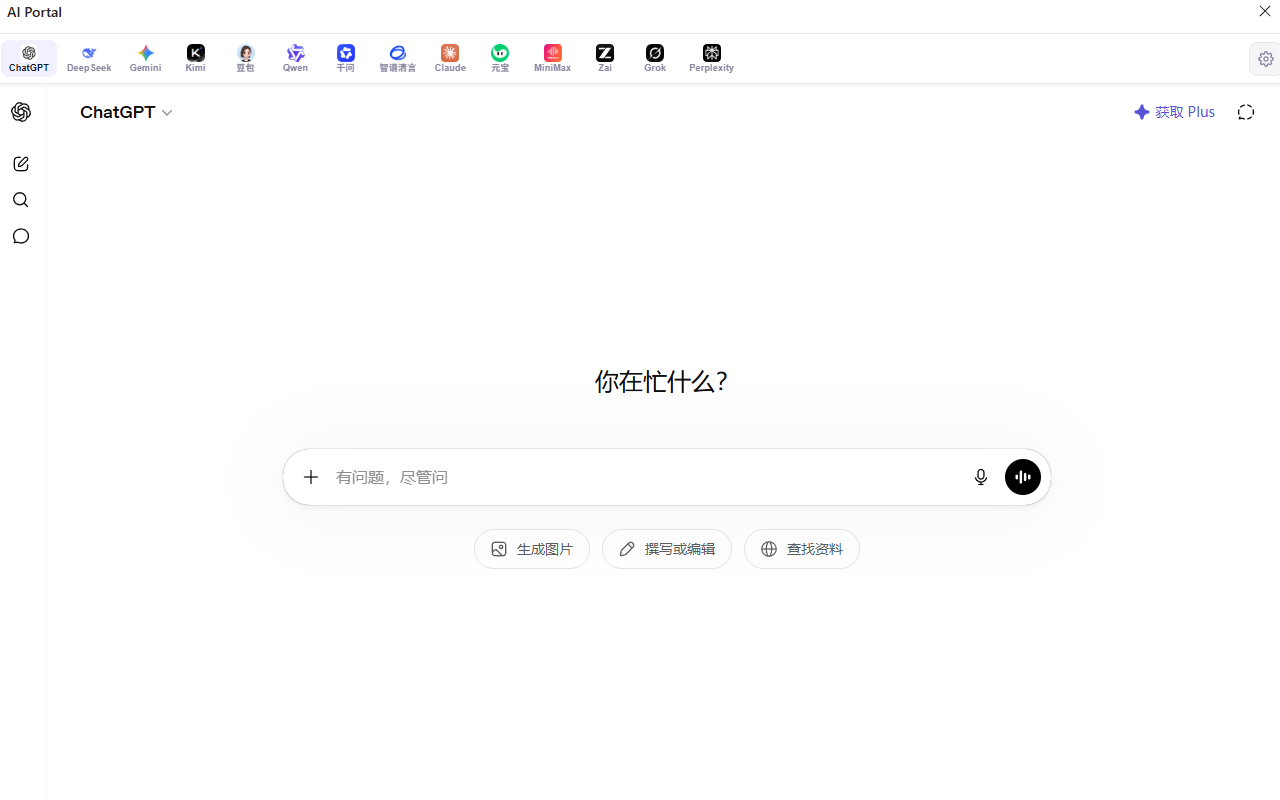Select the Kimi assistant tab
This screenshot has width=1280, height=800.
tap(196, 59)
